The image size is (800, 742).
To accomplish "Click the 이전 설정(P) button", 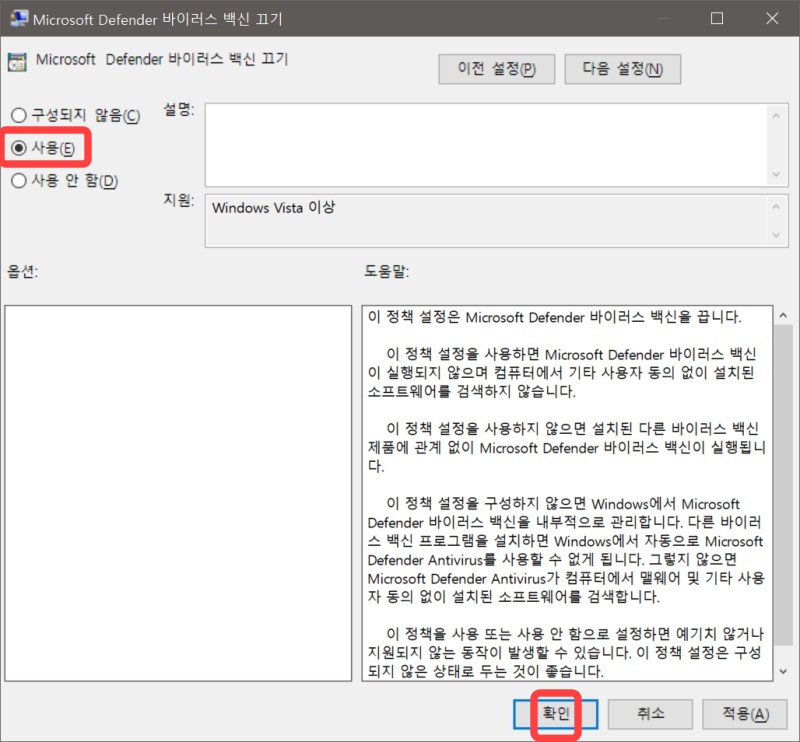I will [x=496, y=68].
